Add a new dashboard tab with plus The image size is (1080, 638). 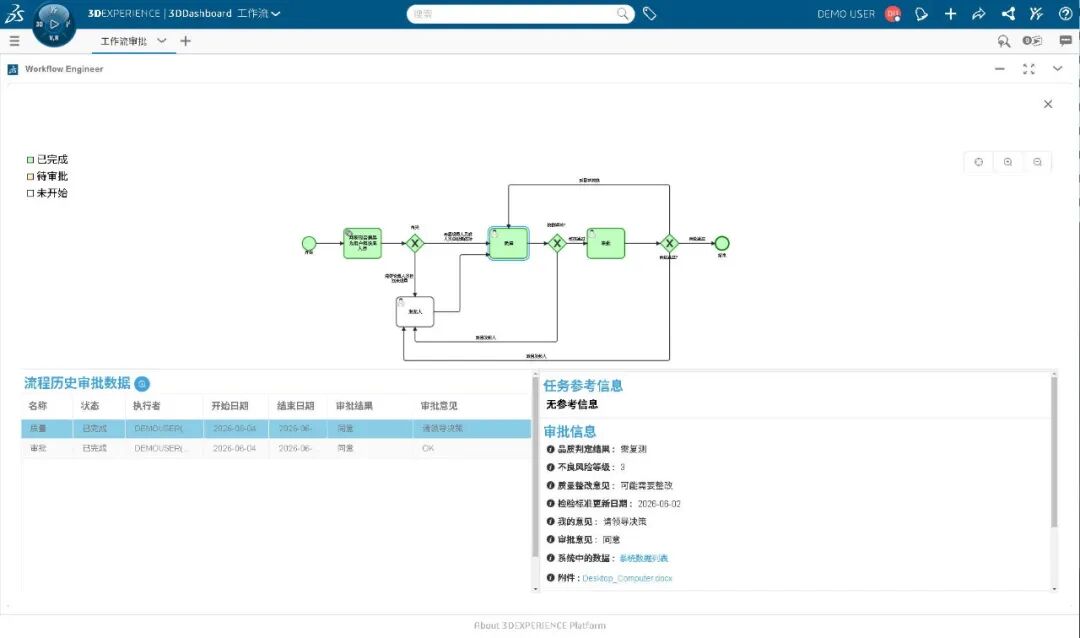coord(185,41)
